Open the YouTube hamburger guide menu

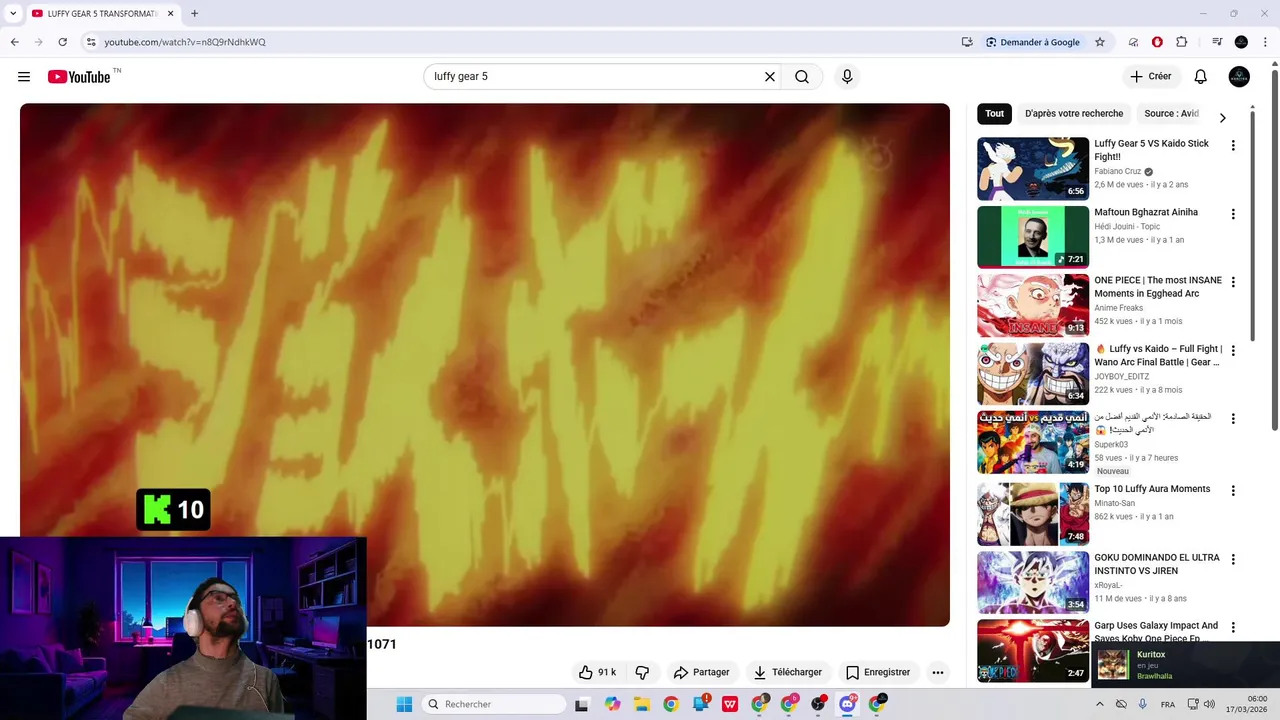coord(24,77)
